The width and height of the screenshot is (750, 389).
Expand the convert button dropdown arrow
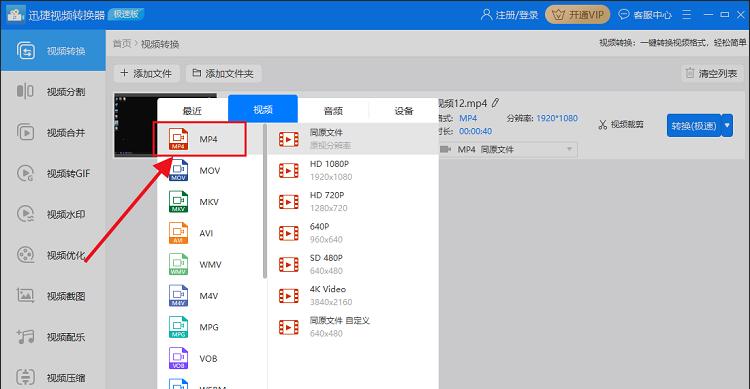click(x=728, y=126)
